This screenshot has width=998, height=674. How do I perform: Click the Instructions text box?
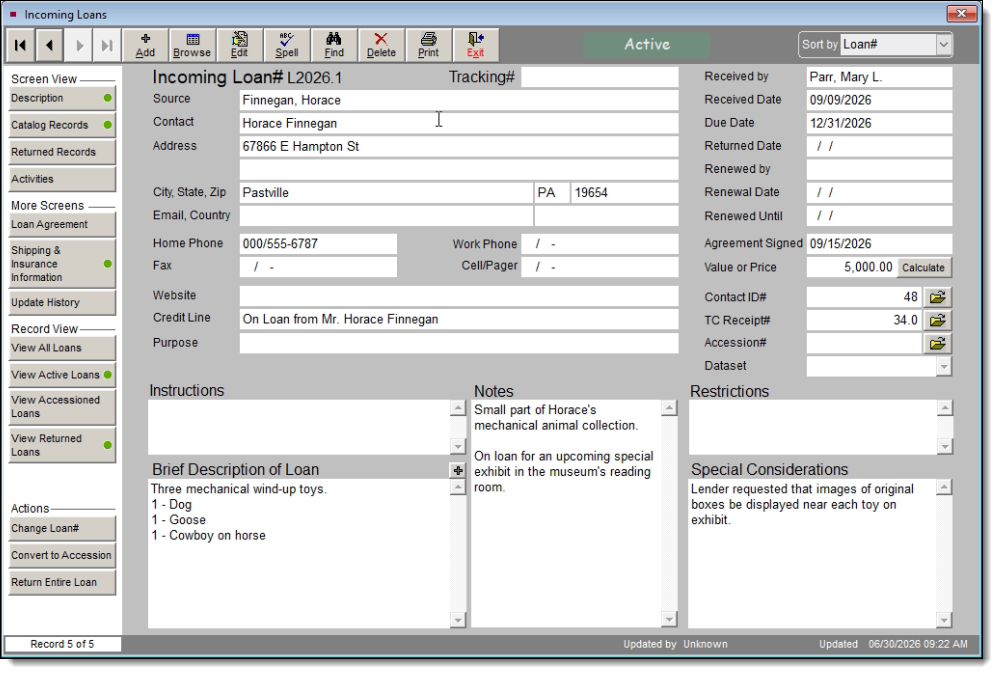click(x=299, y=427)
